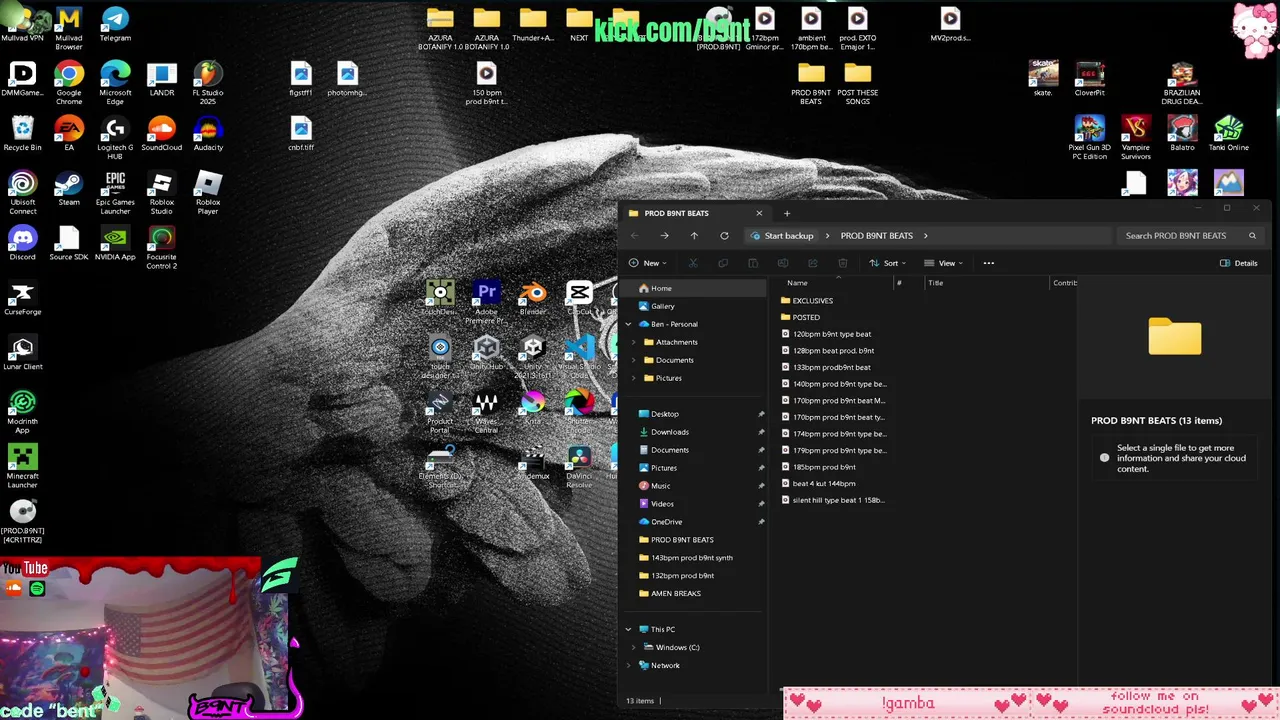Image resolution: width=1280 pixels, height=720 pixels.
Task: Expand the Pictures folder under Ben - Personal
Action: coord(634,378)
